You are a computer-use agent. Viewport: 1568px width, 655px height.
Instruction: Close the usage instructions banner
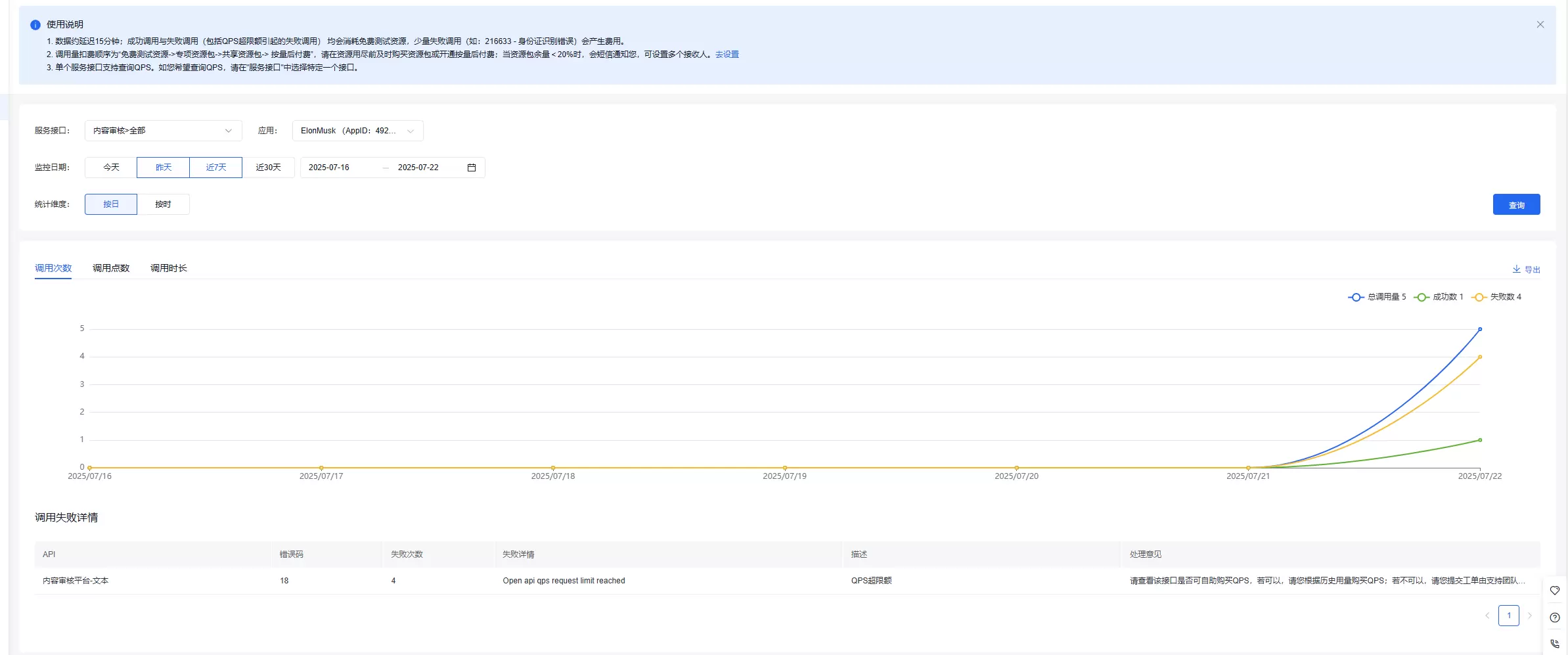tap(1540, 24)
